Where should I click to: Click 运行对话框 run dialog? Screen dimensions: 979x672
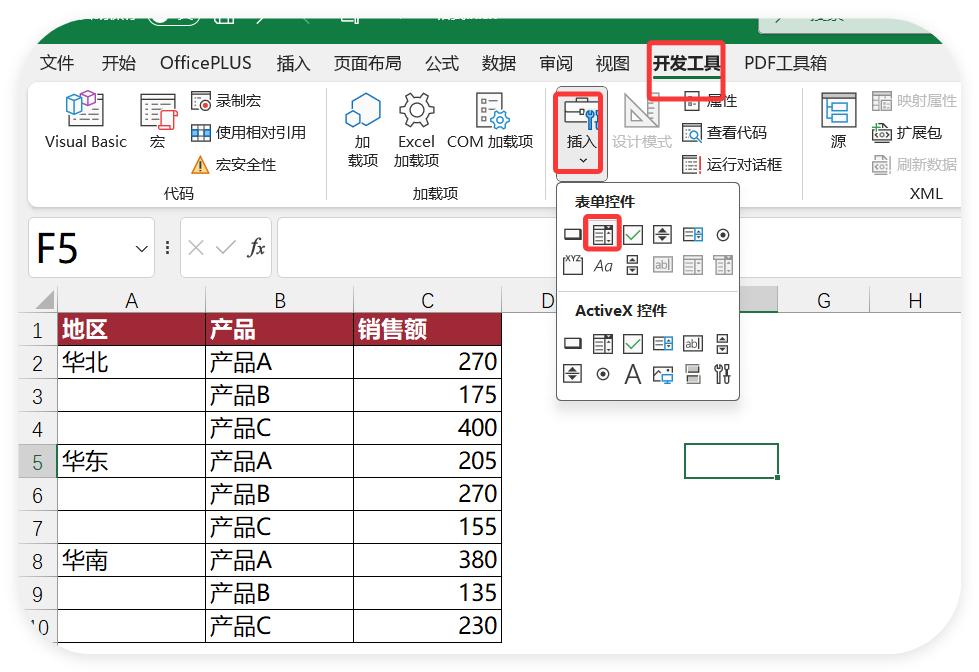click(732, 165)
